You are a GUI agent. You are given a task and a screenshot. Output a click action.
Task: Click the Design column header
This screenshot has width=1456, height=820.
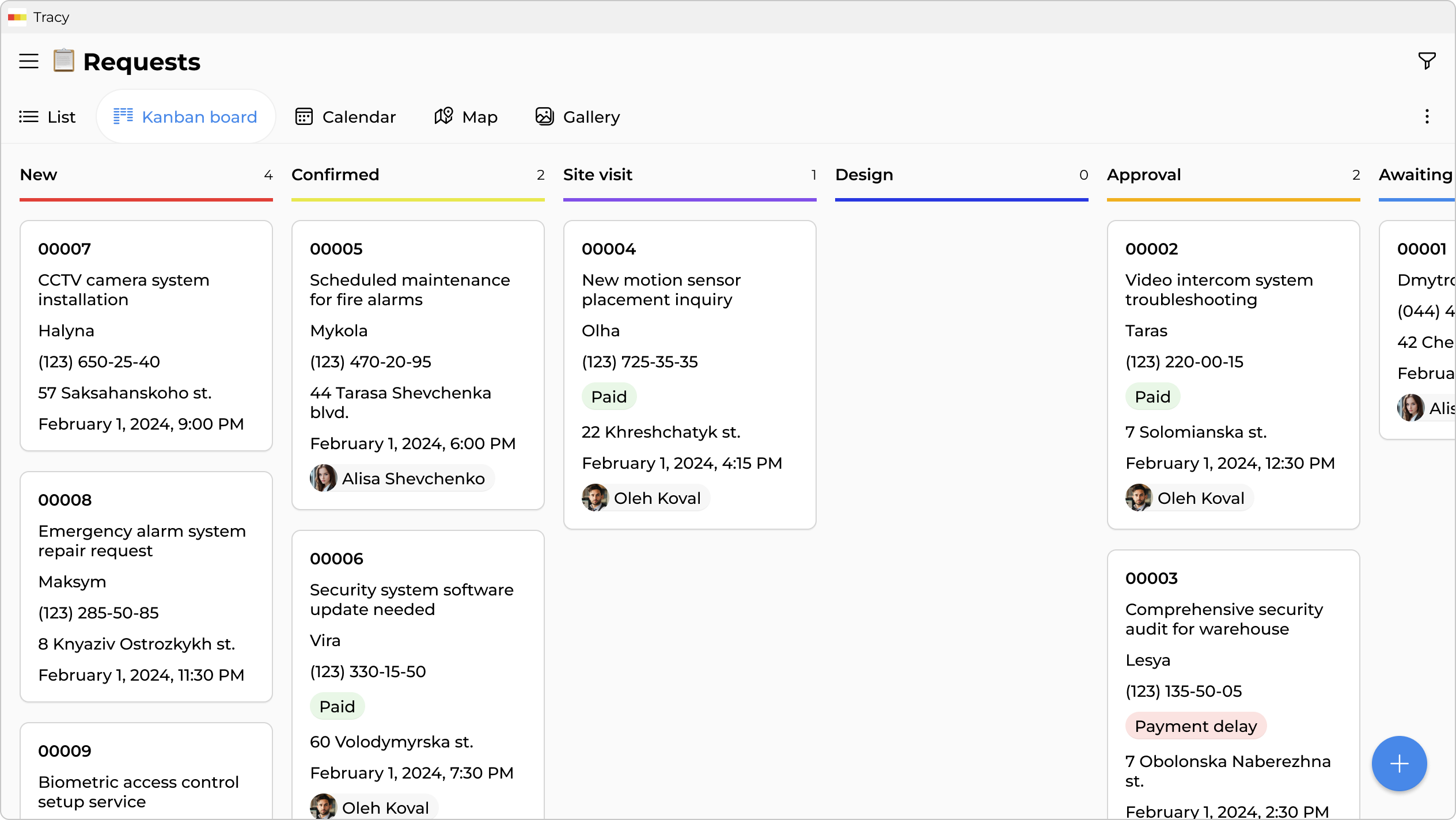click(864, 174)
